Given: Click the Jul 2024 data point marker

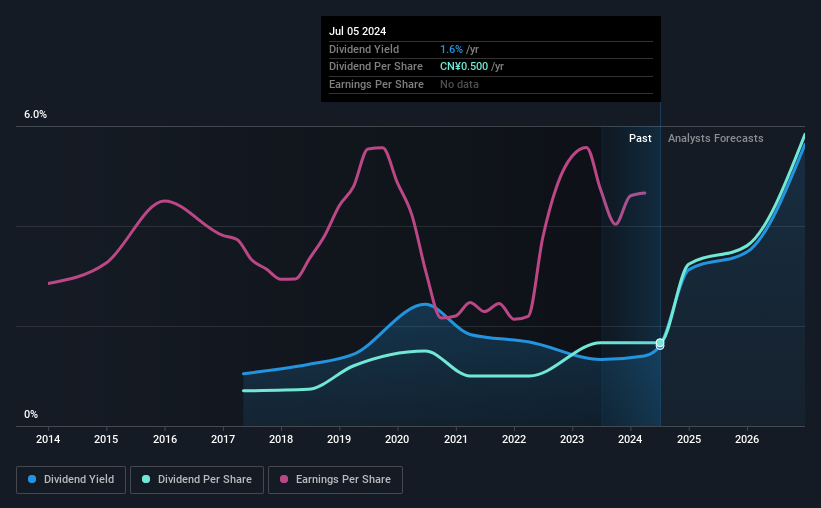Looking at the screenshot, I should click(x=660, y=344).
